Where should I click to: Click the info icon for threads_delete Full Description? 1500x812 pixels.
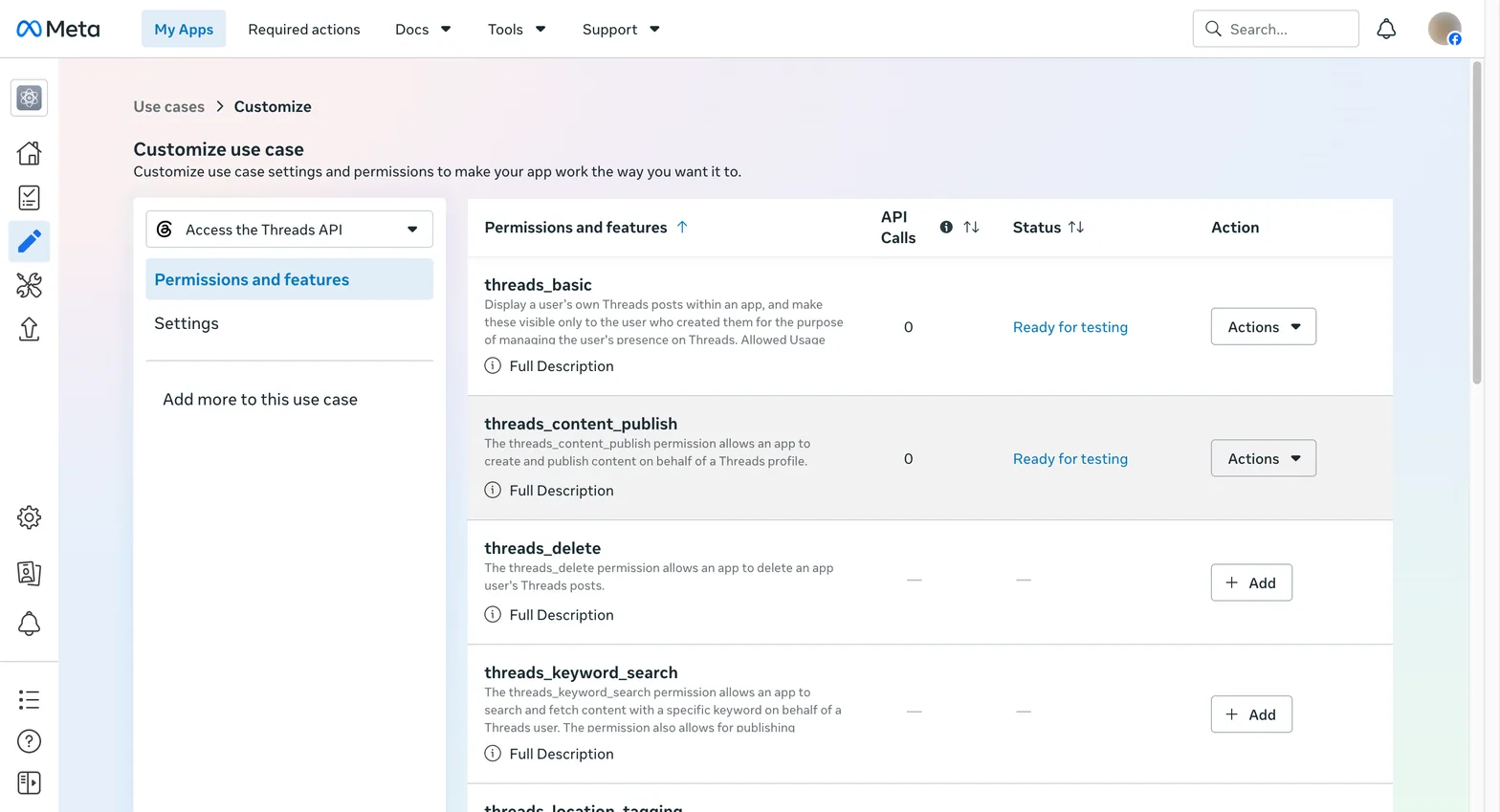click(493, 614)
